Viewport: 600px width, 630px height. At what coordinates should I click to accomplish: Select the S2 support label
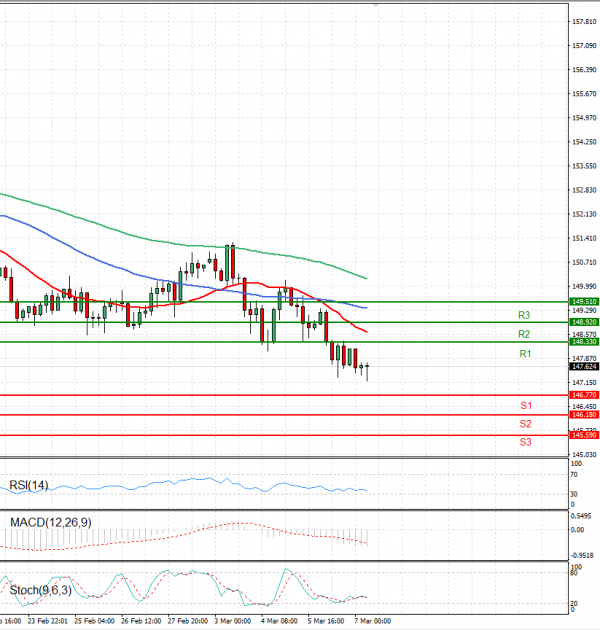click(x=525, y=424)
